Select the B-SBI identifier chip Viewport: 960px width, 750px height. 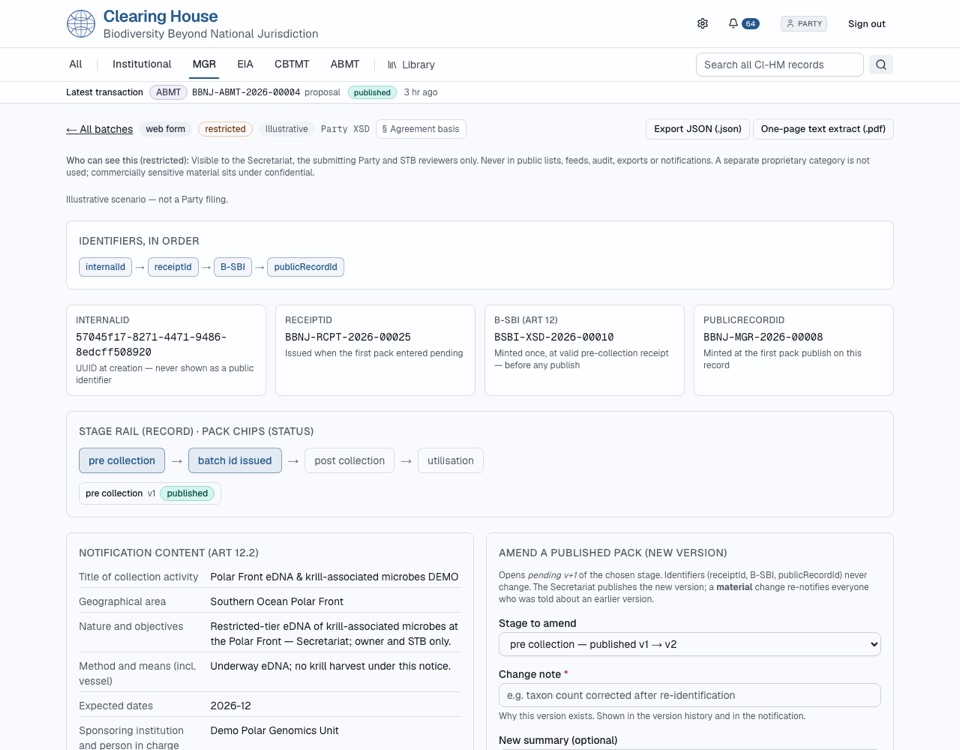coord(233,267)
